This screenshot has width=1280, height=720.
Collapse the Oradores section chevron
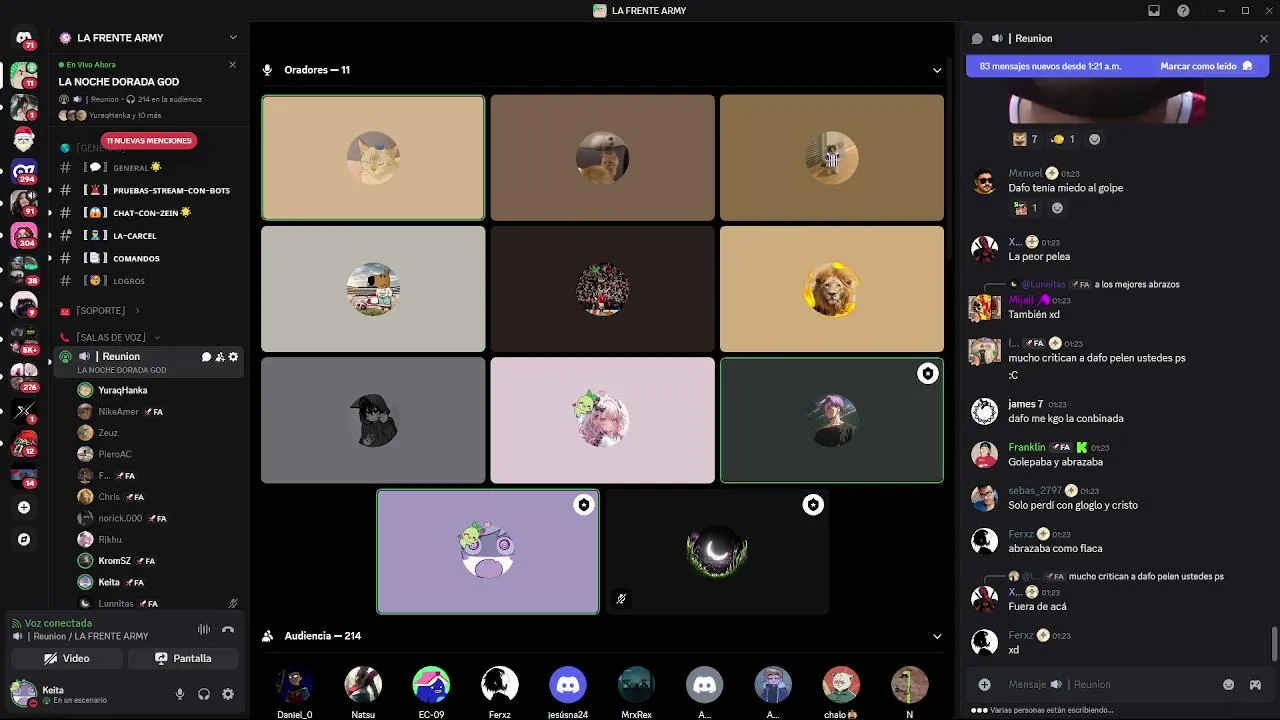(937, 70)
